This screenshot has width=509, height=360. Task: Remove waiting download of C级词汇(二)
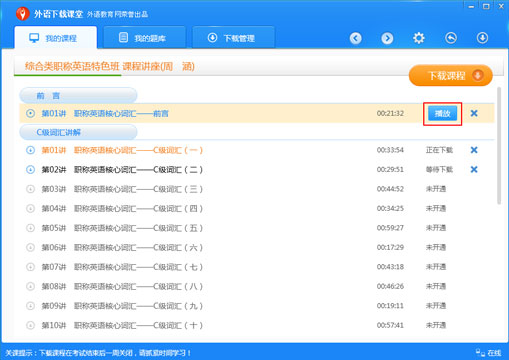[x=474, y=170]
